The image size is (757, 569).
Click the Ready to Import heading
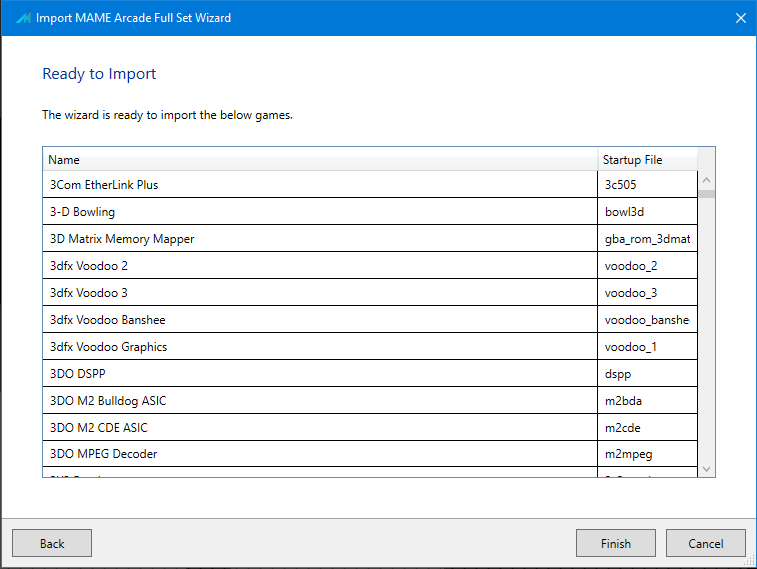99,74
